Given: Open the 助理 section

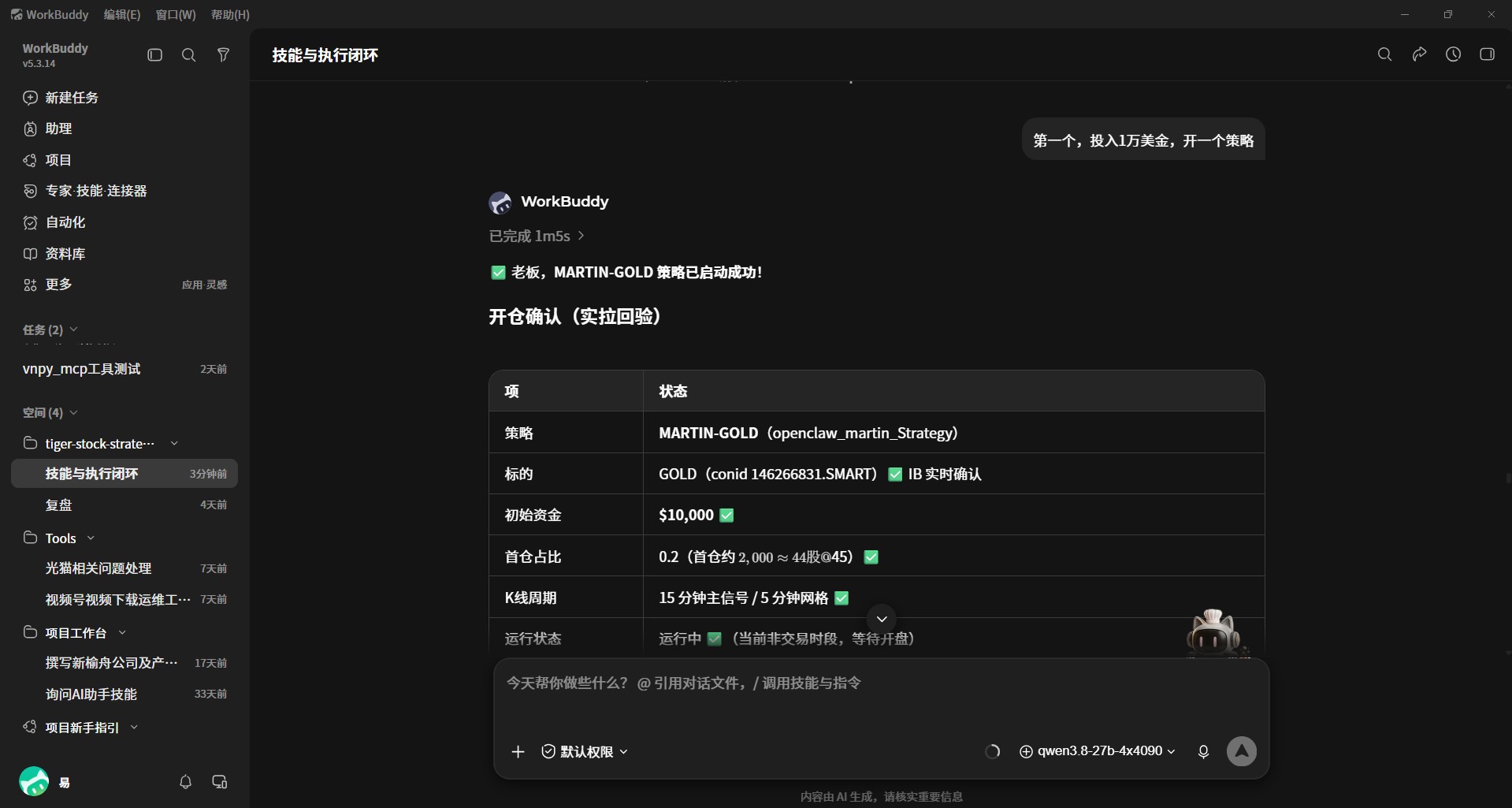Looking at the screenshot, I should click(x=124, y=128).
